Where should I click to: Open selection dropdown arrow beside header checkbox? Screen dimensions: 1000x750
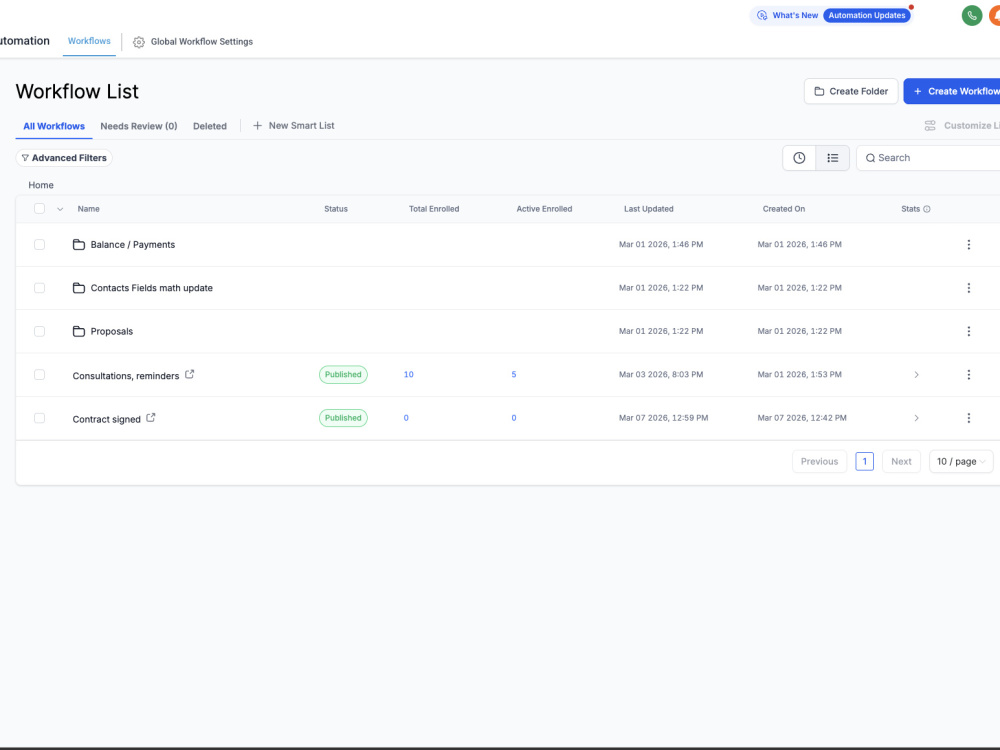(60, 209)
